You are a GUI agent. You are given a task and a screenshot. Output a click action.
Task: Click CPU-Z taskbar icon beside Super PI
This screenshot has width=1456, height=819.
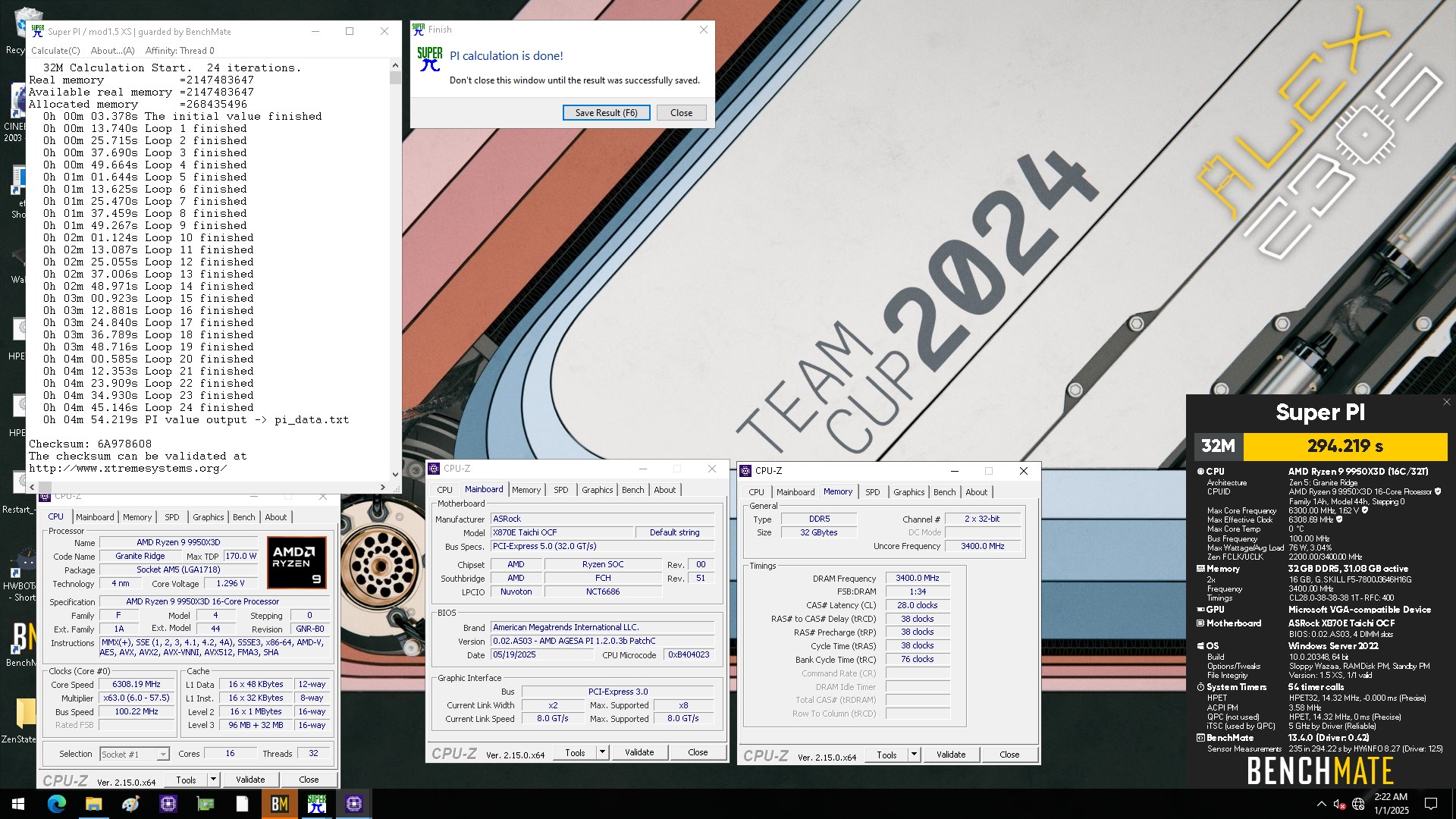click(354, 804)
